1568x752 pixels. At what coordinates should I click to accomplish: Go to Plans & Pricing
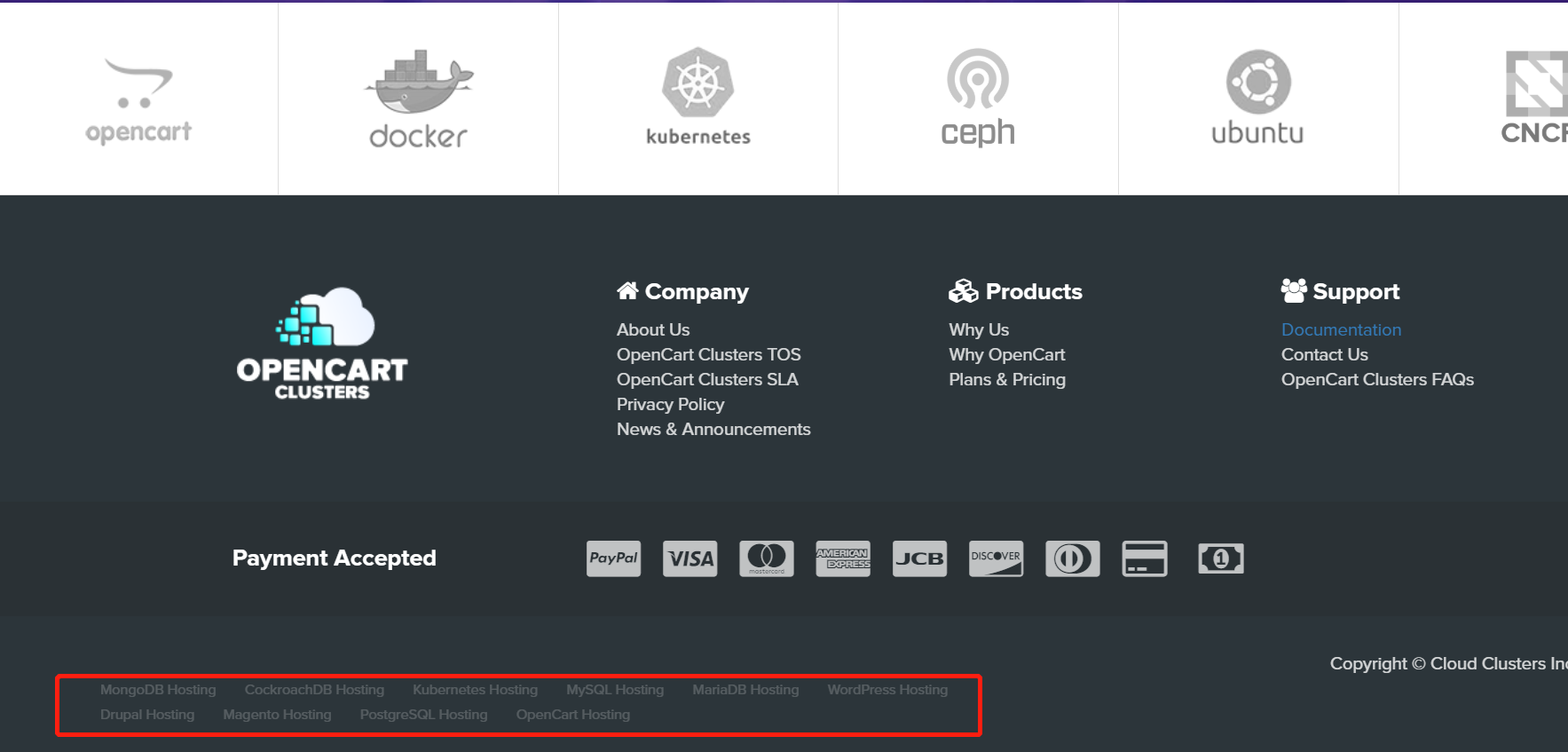pyautogui.click(x=1007, y=379)
